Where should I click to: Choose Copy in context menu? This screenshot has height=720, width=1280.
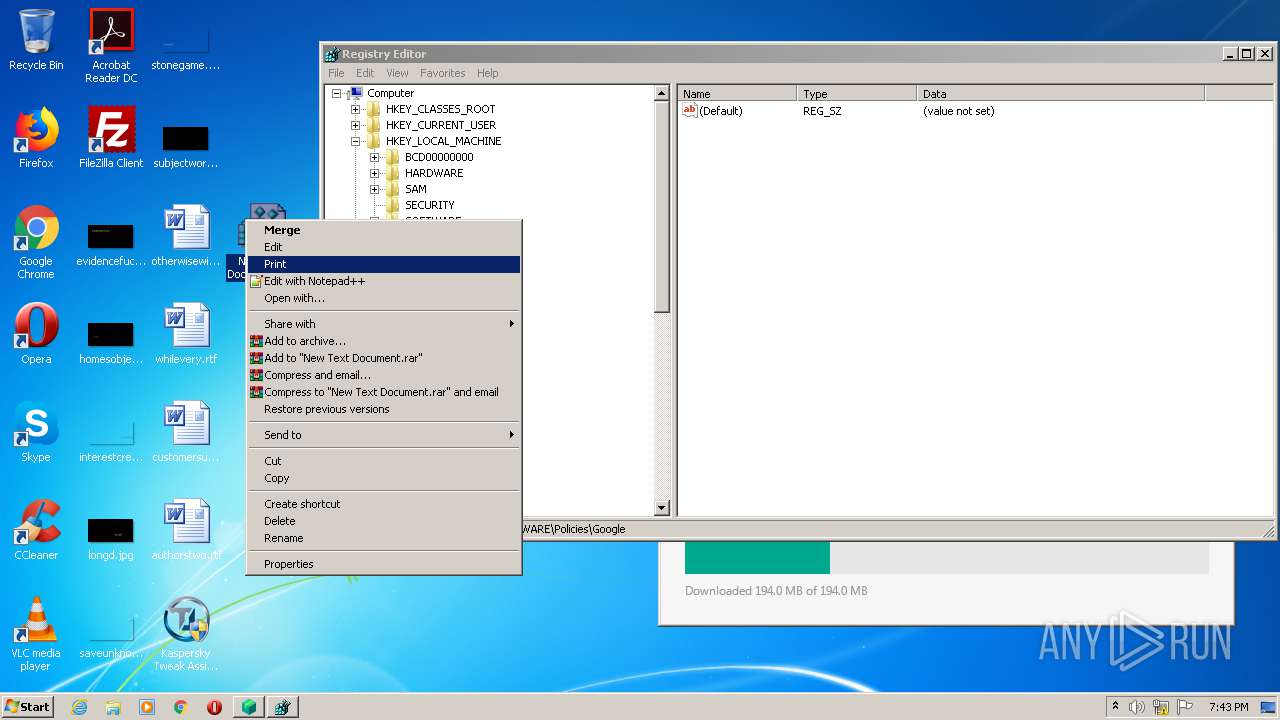point(384,478)
